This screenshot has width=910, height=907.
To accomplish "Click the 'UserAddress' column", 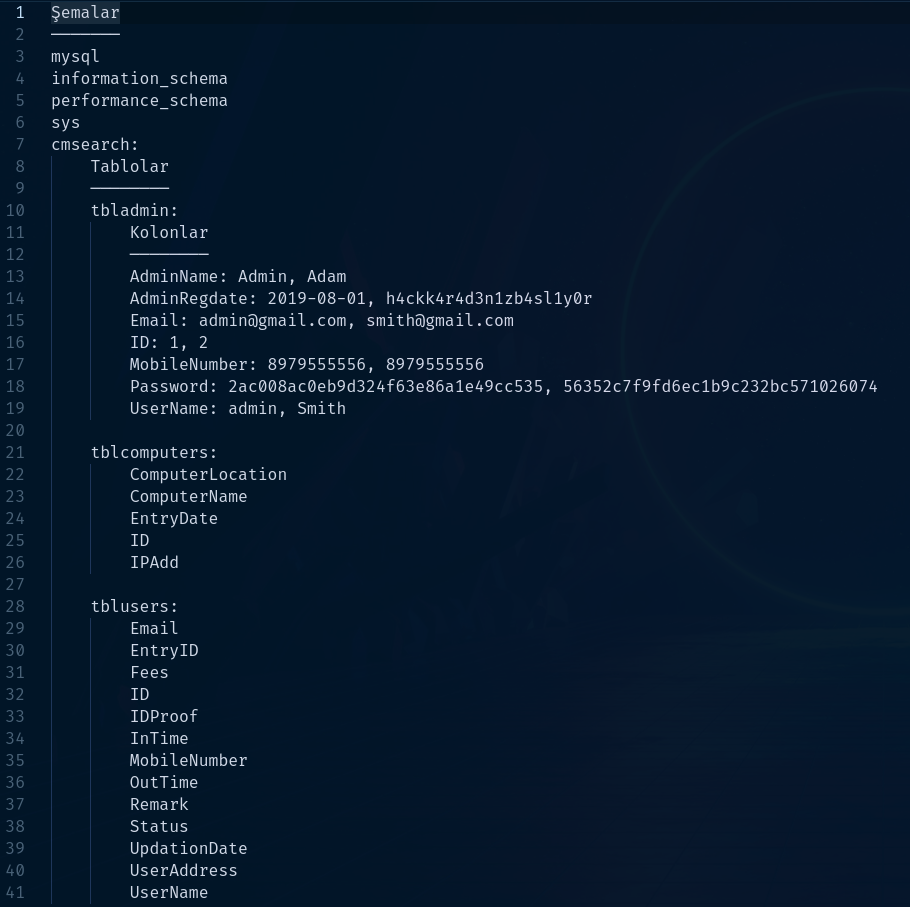I will pyautogui.click(x=184, y=872).
